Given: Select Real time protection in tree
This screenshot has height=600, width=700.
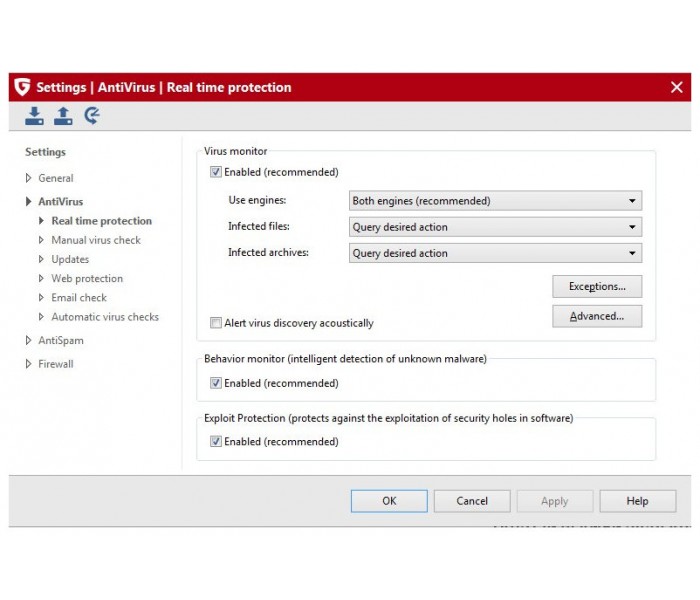Looking at the screenshot, I should pyautogui.click(x=101, y=221).
